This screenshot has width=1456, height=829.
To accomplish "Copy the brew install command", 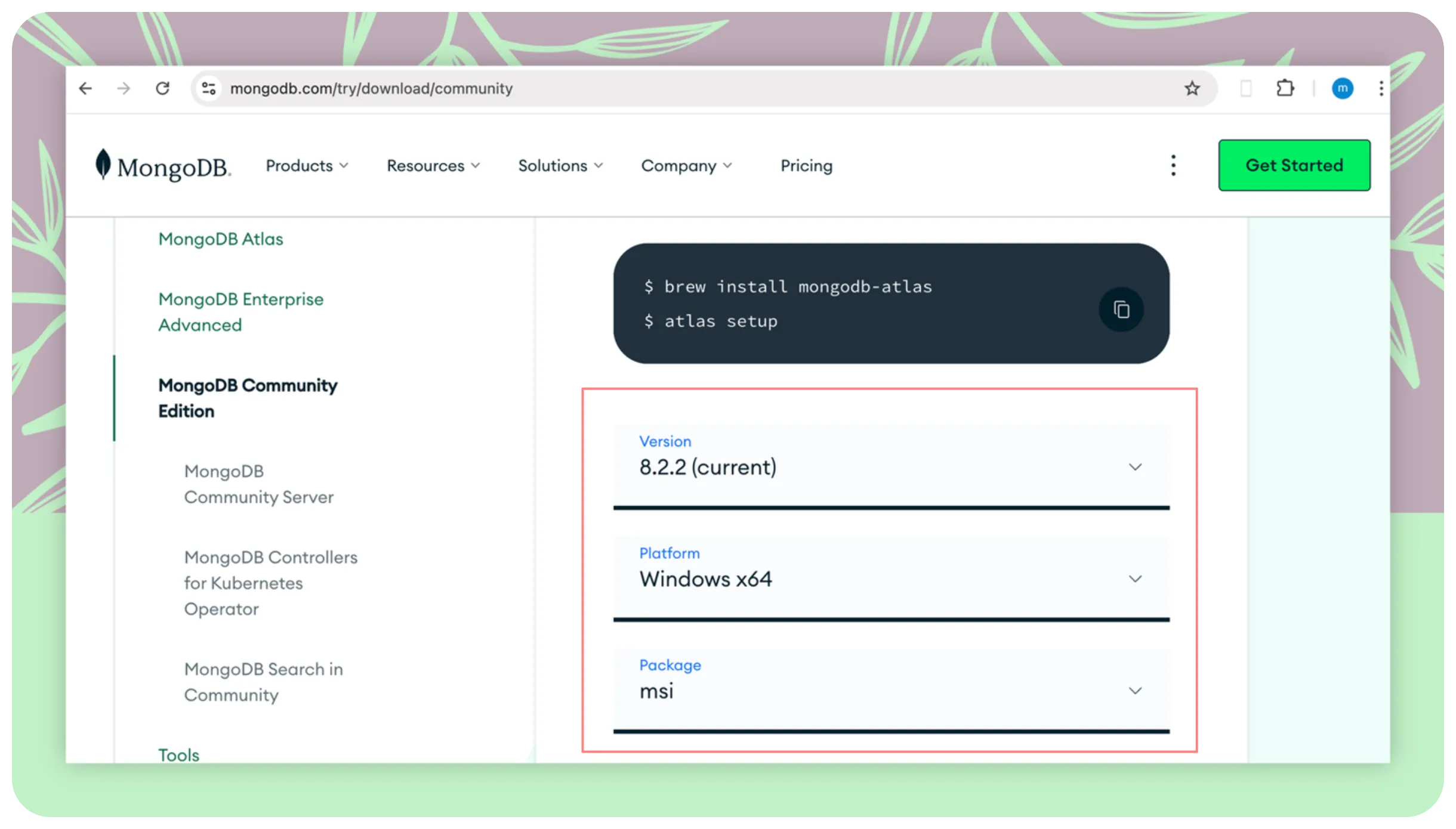I will [x=1121, y=310].
